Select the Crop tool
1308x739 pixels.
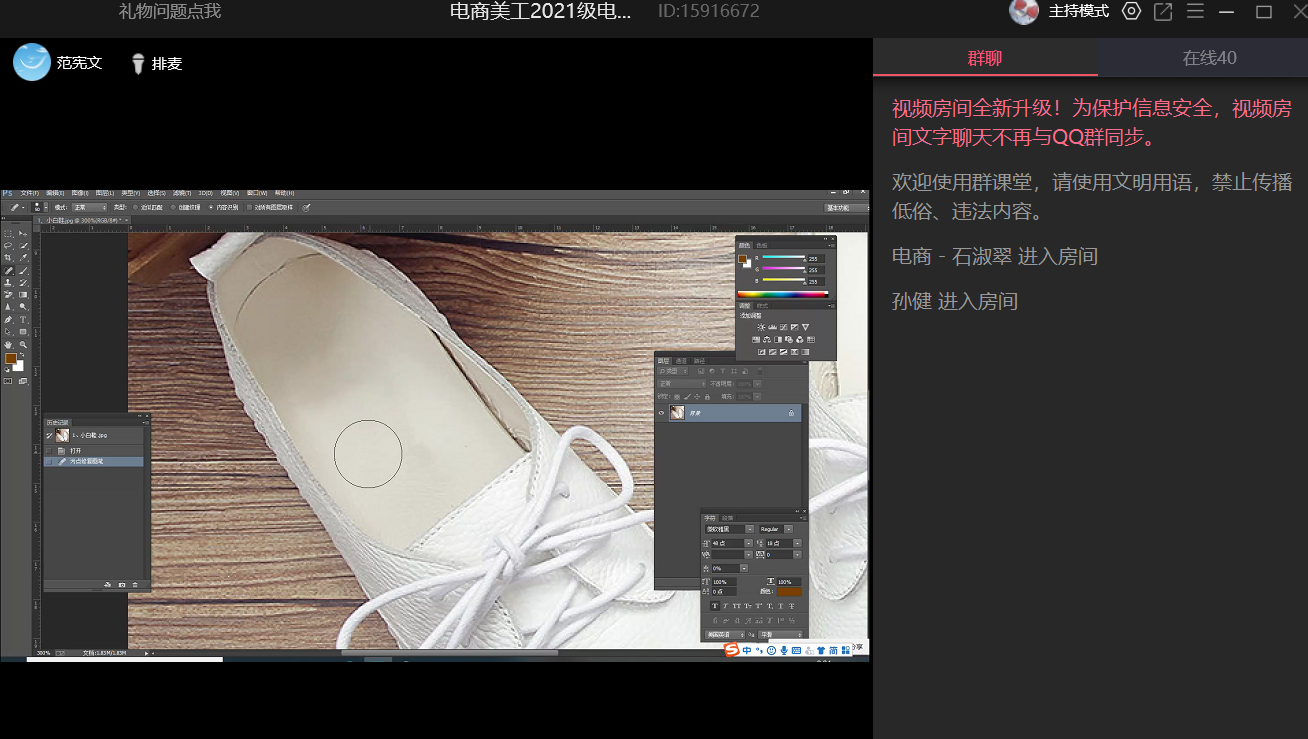point(8,258)
